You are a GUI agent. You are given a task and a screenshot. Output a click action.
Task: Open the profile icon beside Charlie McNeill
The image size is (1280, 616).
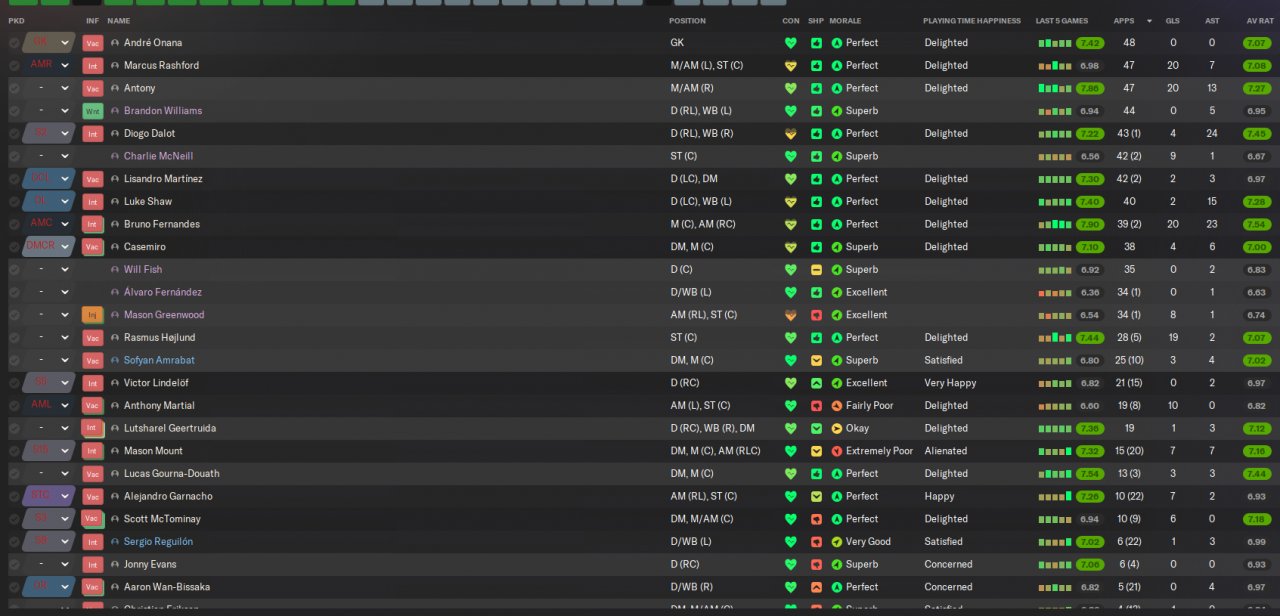(115, 156)
